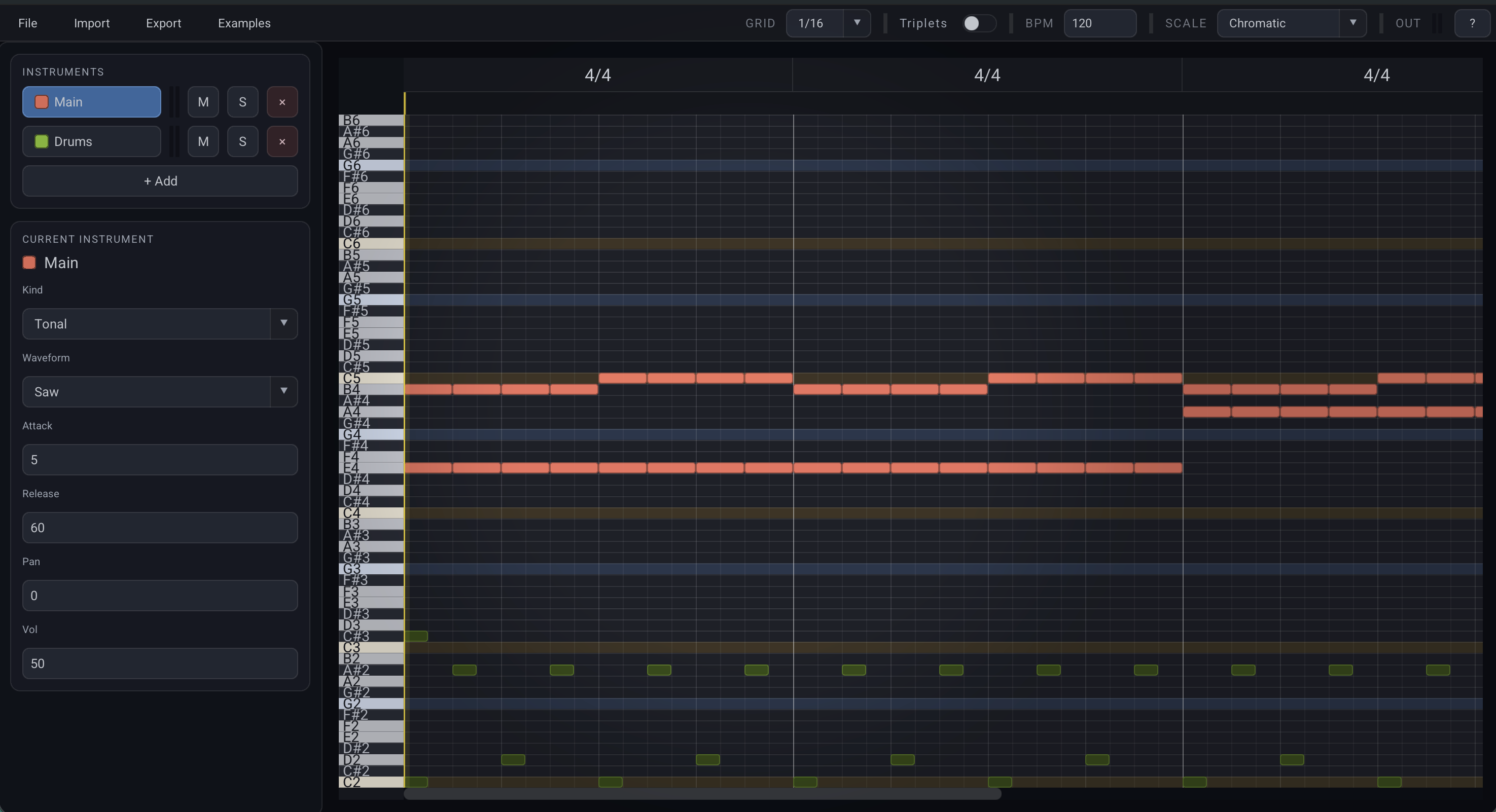Mute the Main instrument

point(203,102)
